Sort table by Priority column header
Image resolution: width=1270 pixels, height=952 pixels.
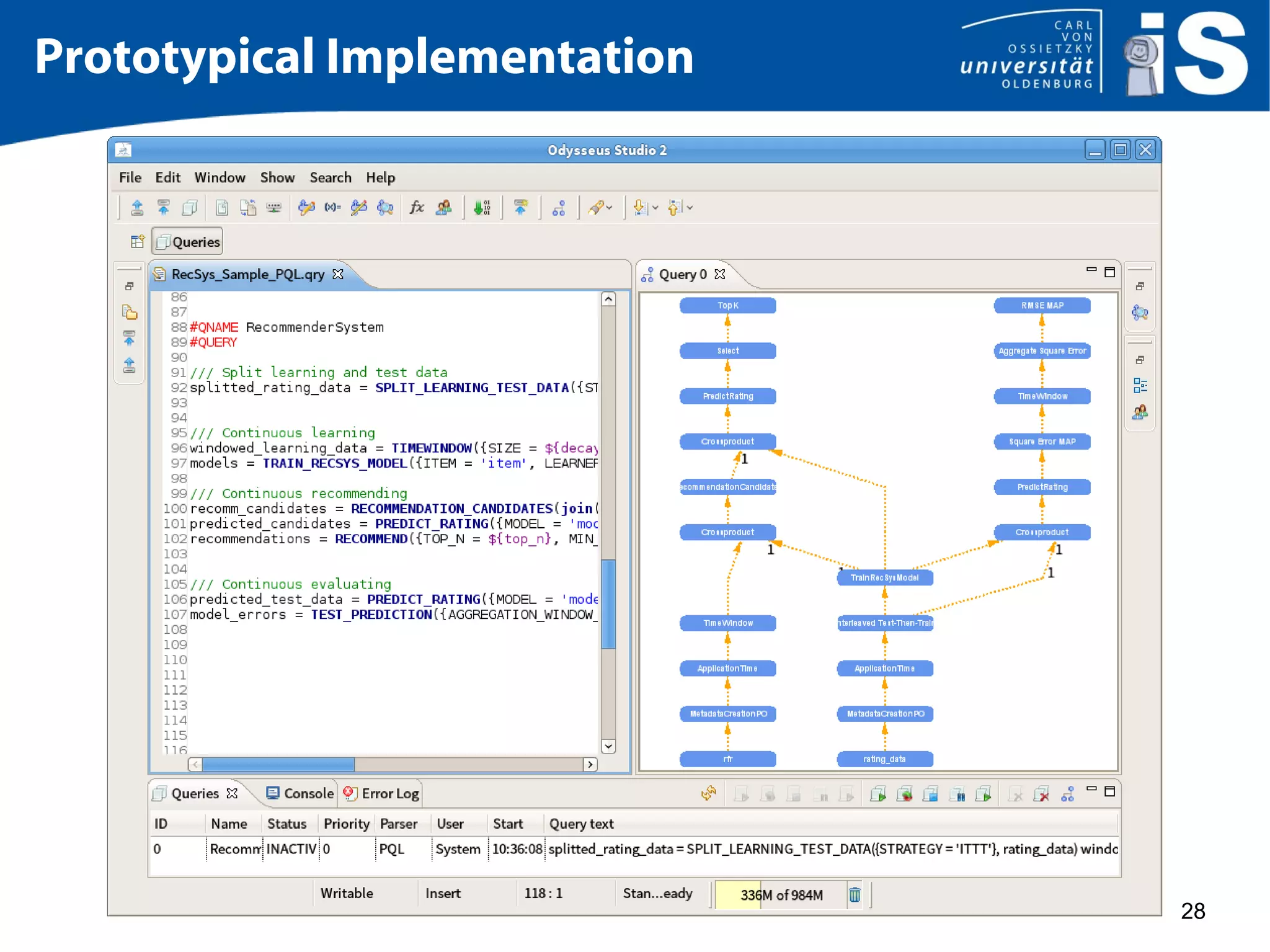click(347, 824)
